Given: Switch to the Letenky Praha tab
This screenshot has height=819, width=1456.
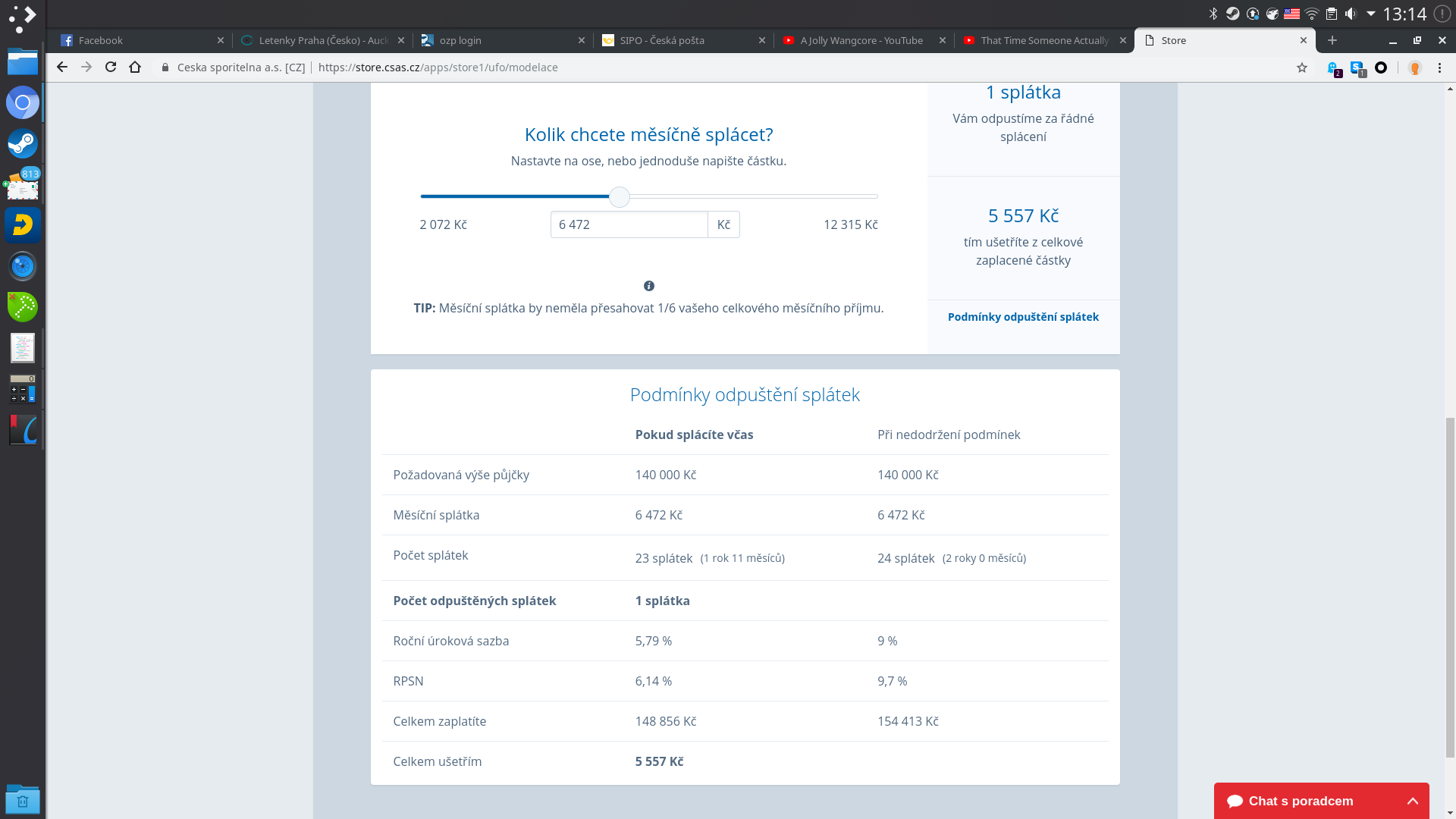Looking at the screenshot, I should coord(324,40).
